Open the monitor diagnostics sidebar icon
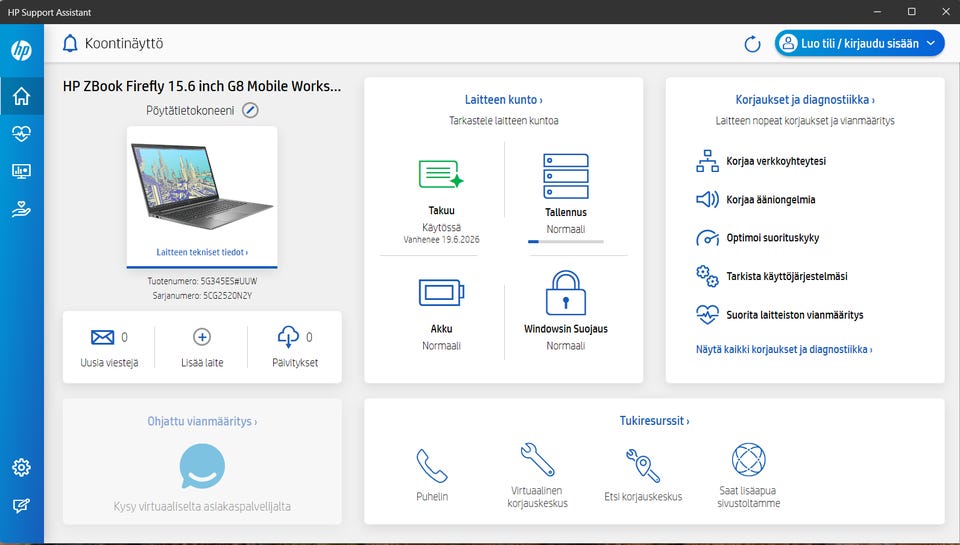The width and height of the screenshot is (960, 545). 21,171
